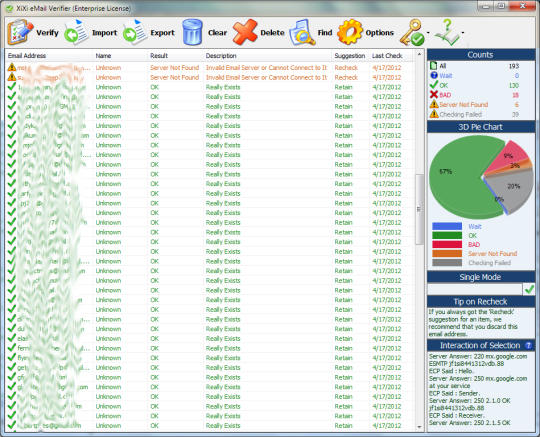This screenshot has height=437, width=540.
Task: Click warning icon of second Server Not Found row
Action: [x=12, y=77]
